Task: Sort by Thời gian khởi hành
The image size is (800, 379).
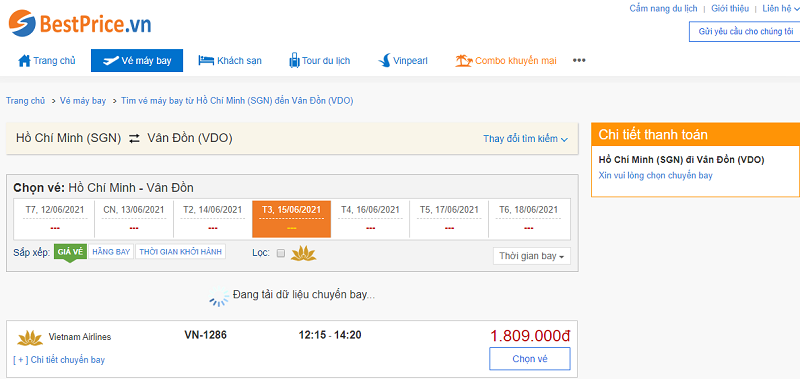Action: point(181,251)
